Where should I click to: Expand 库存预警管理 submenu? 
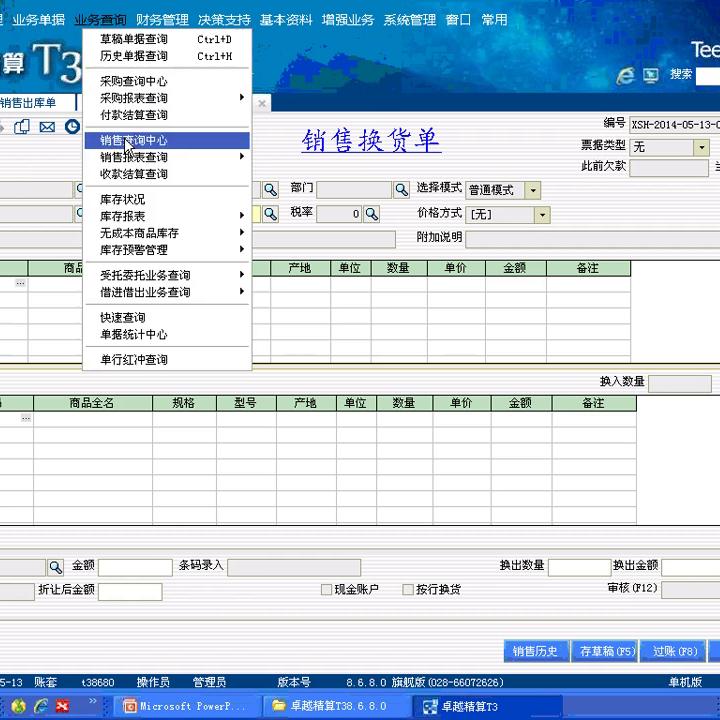coord(242,249)
